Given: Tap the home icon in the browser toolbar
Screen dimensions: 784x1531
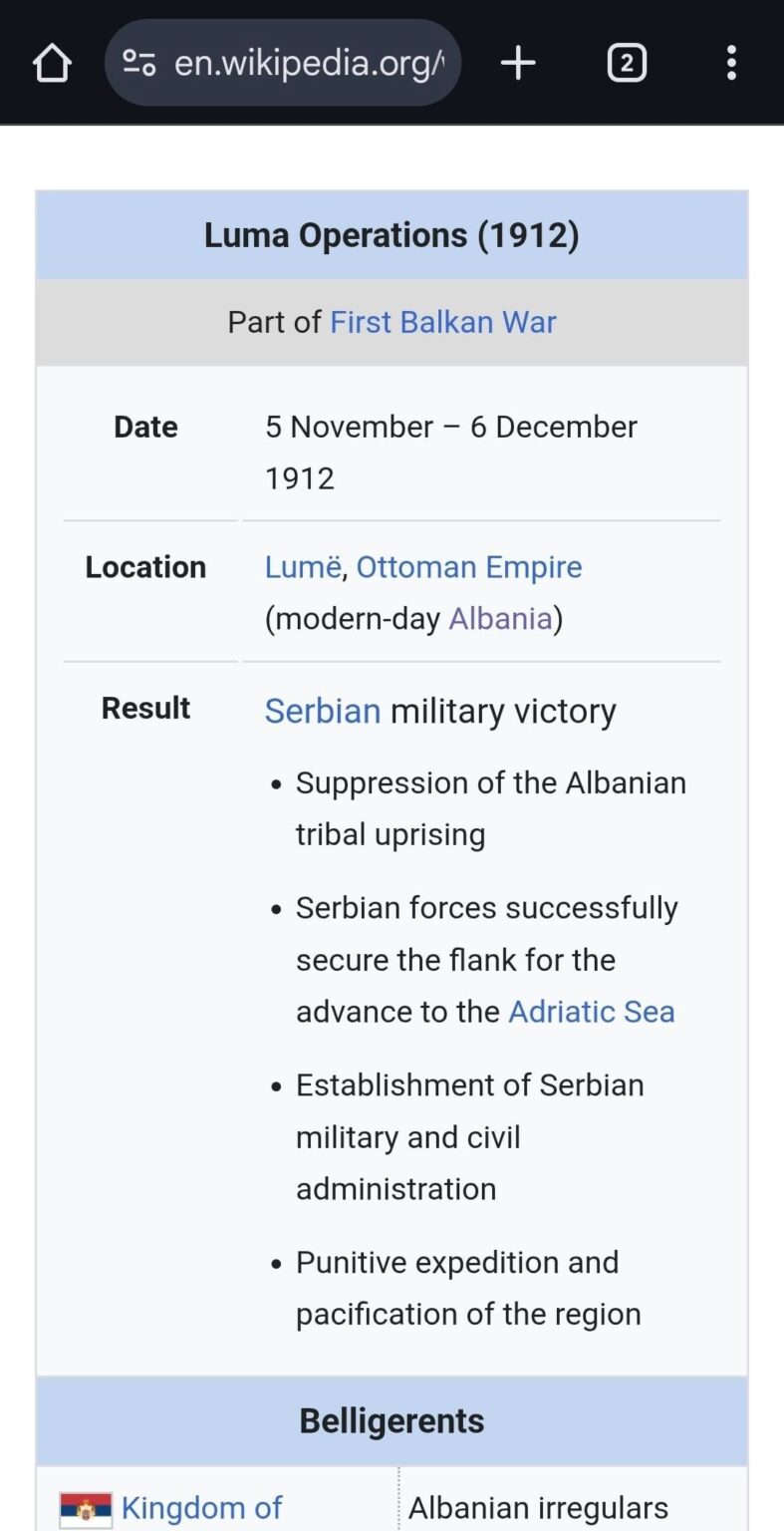Looking at the screenshot, I should 52,62.
